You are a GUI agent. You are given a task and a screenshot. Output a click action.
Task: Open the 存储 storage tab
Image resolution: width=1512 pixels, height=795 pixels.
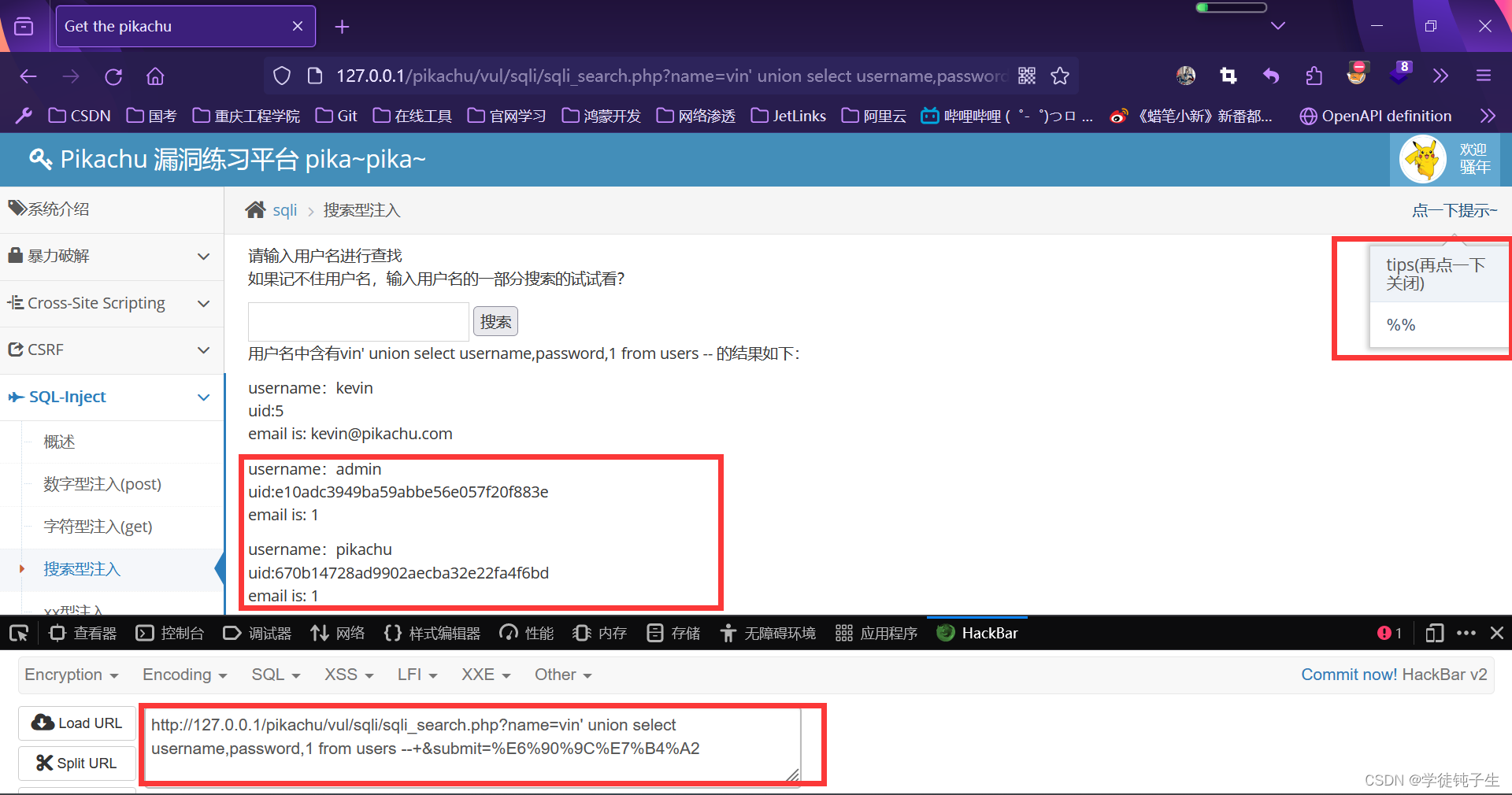(673, 633)
